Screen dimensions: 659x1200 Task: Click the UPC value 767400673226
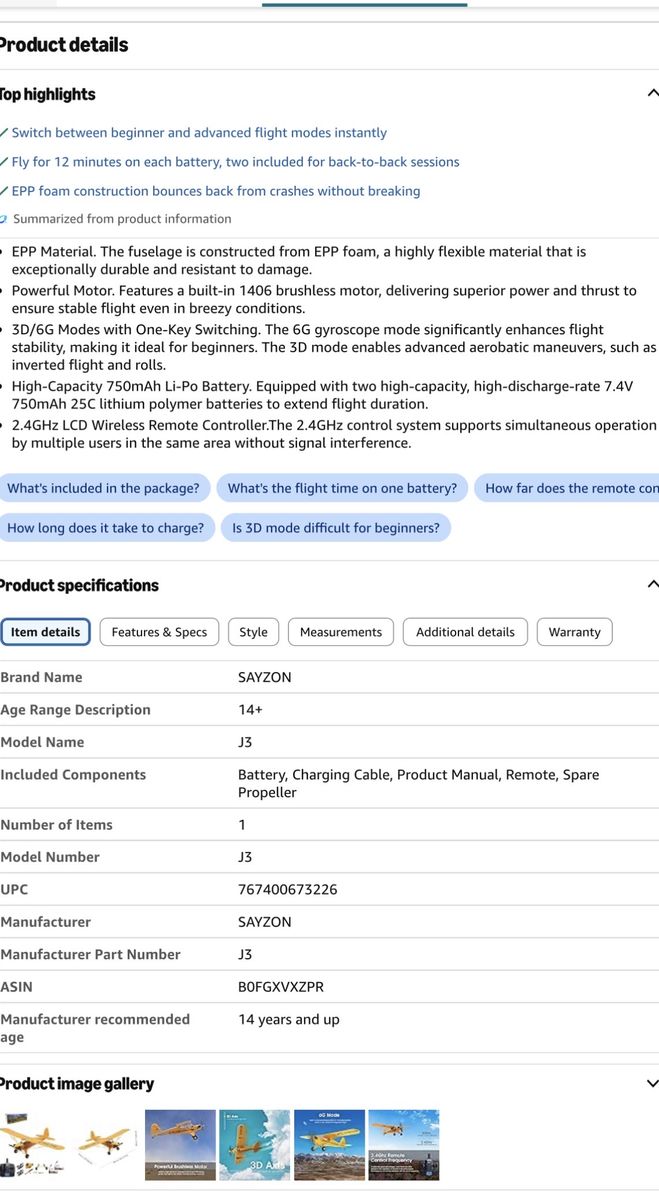point(288,889)
